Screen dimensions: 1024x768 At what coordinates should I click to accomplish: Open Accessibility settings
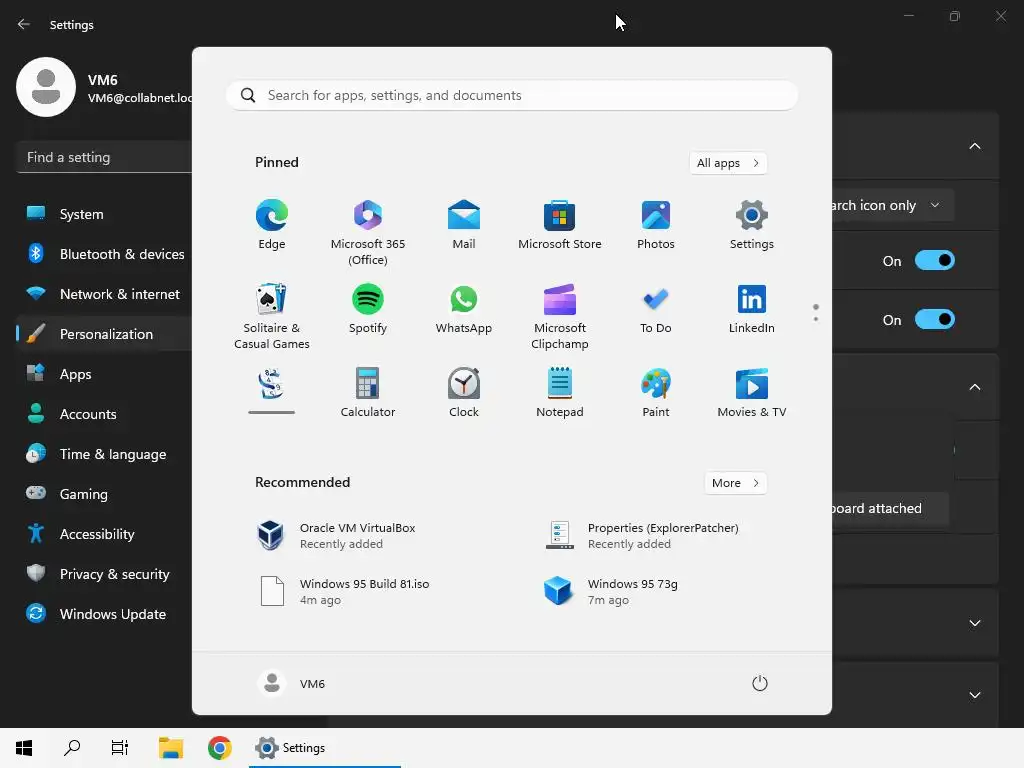point(104,534)
